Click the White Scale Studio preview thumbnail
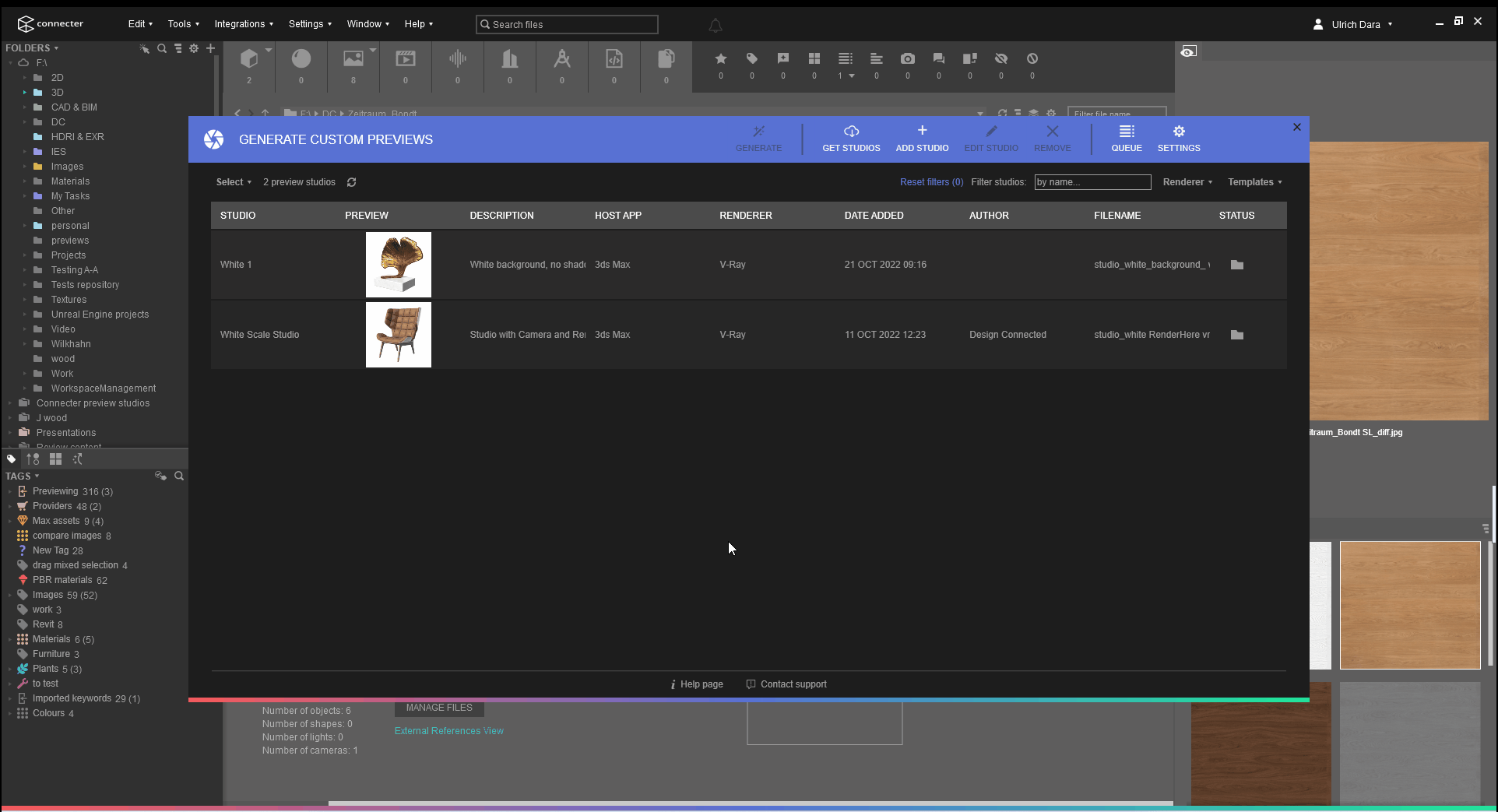The image size is (1498, 812). (398, 335)
